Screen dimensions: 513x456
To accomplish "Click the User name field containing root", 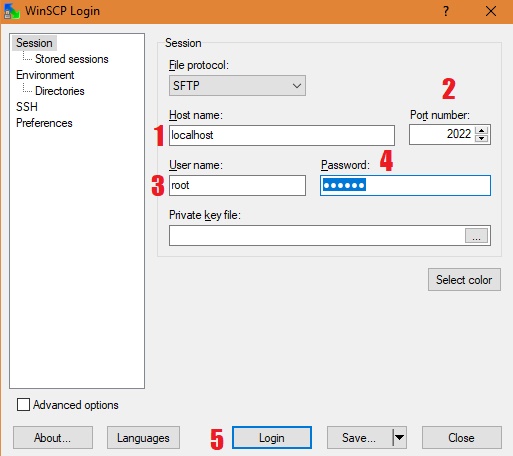I will pos(237,185).
